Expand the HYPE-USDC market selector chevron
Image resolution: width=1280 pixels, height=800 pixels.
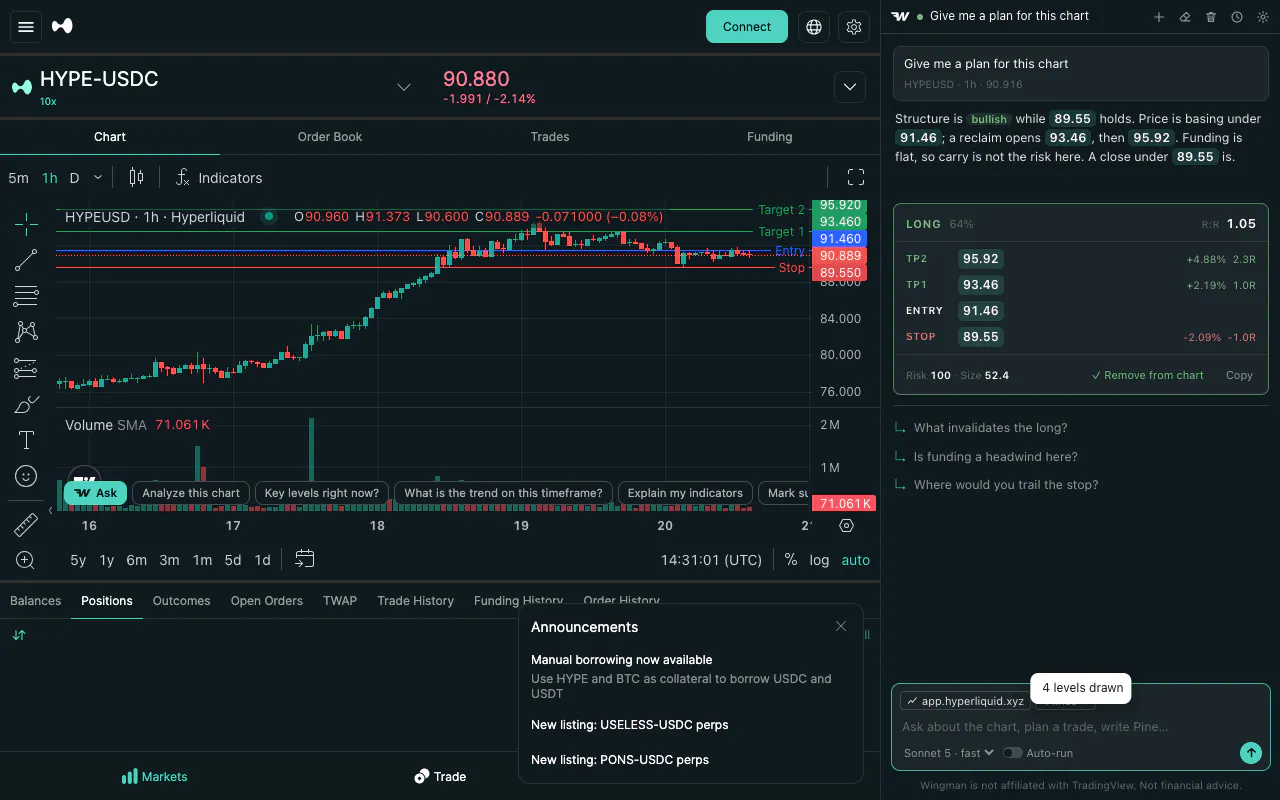[404, 87]
